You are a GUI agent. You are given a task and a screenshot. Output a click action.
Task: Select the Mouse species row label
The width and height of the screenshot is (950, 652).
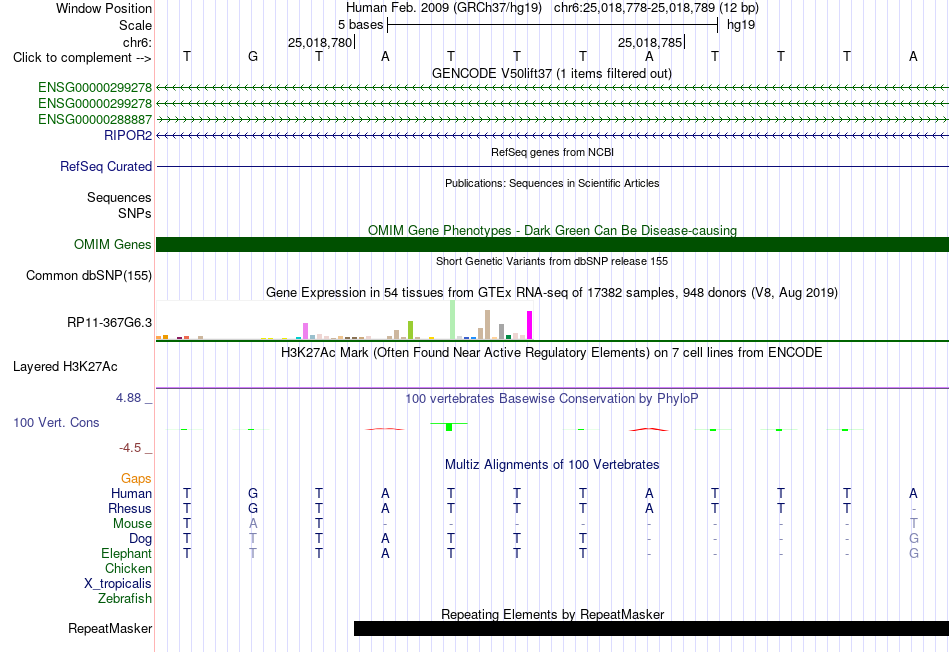[132, 524]
